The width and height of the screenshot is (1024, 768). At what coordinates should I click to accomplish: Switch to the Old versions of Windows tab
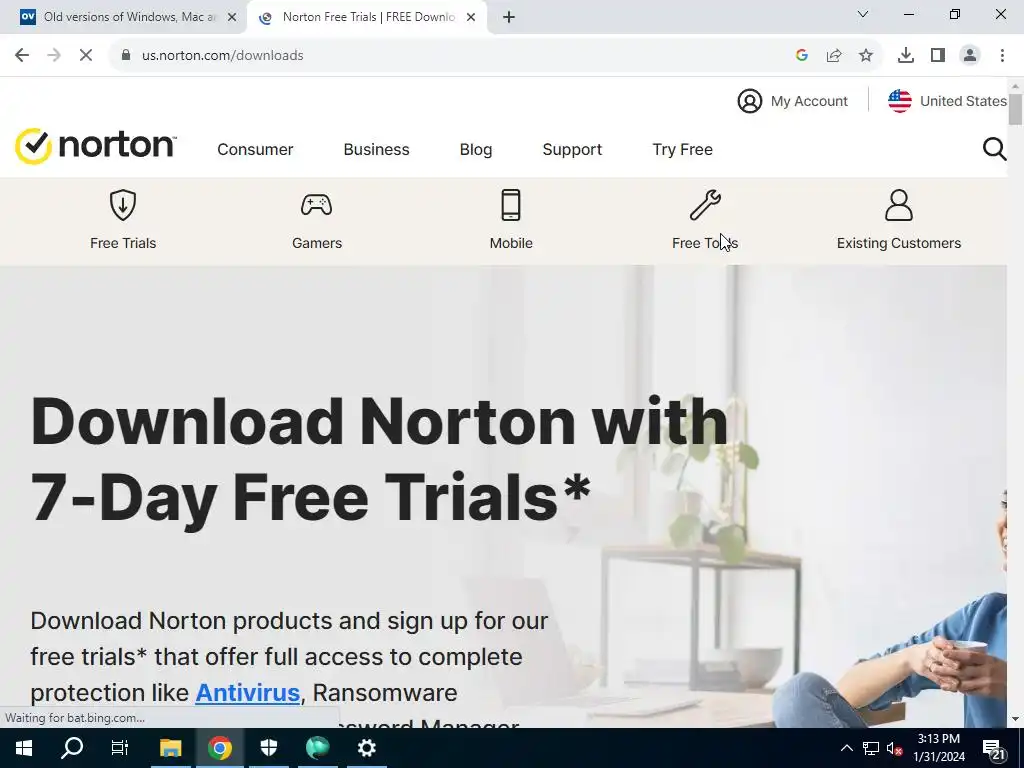click(129, 17)
